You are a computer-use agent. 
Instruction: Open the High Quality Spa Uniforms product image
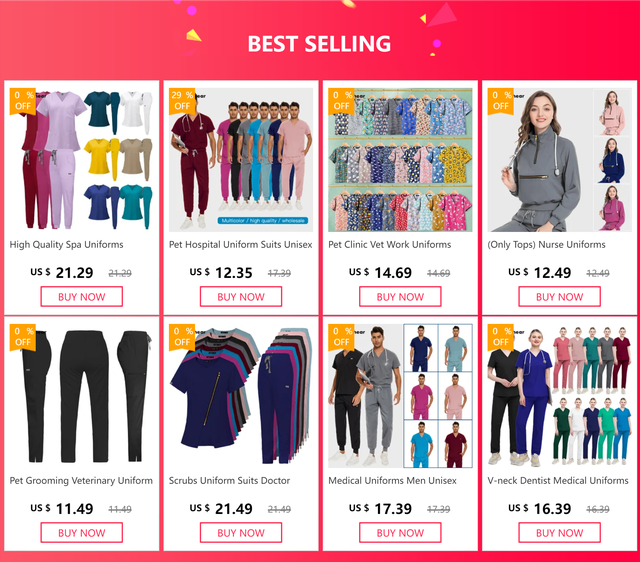coord(82,160)
